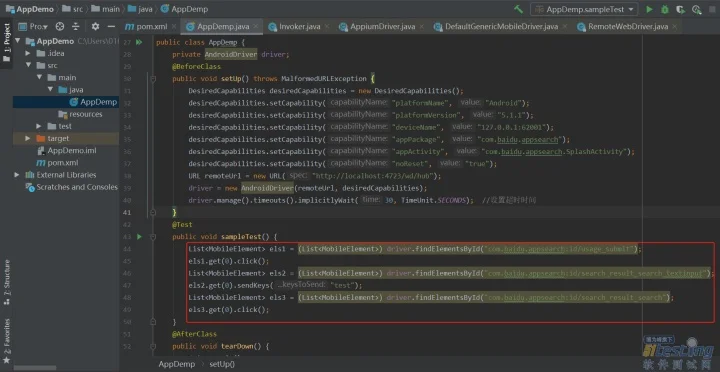Open the Project view selector dropdown
The height and width of the screenshot is (372, 720).
tap(34, 27)
